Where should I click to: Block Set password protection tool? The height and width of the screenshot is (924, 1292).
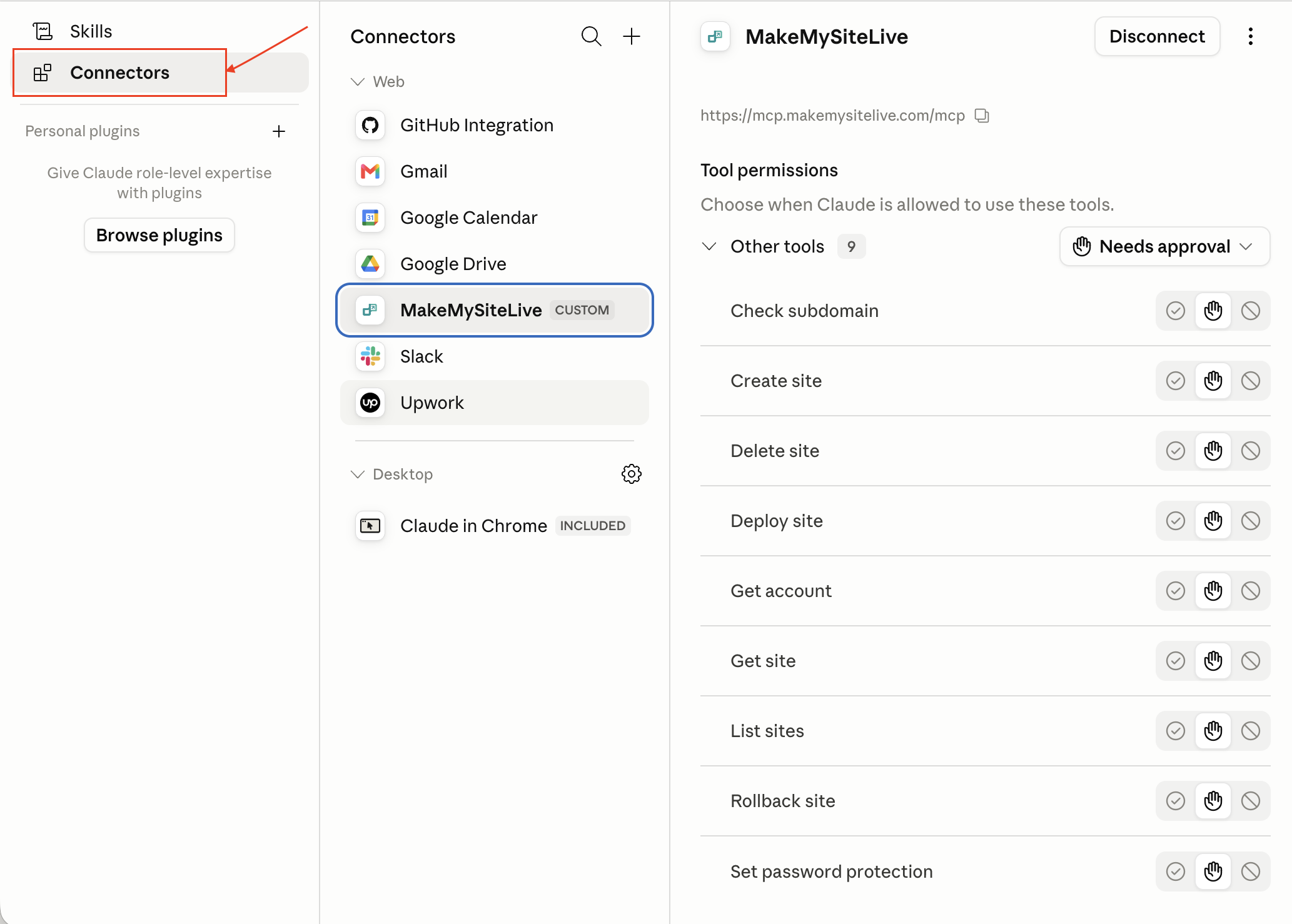[1251, 871]
